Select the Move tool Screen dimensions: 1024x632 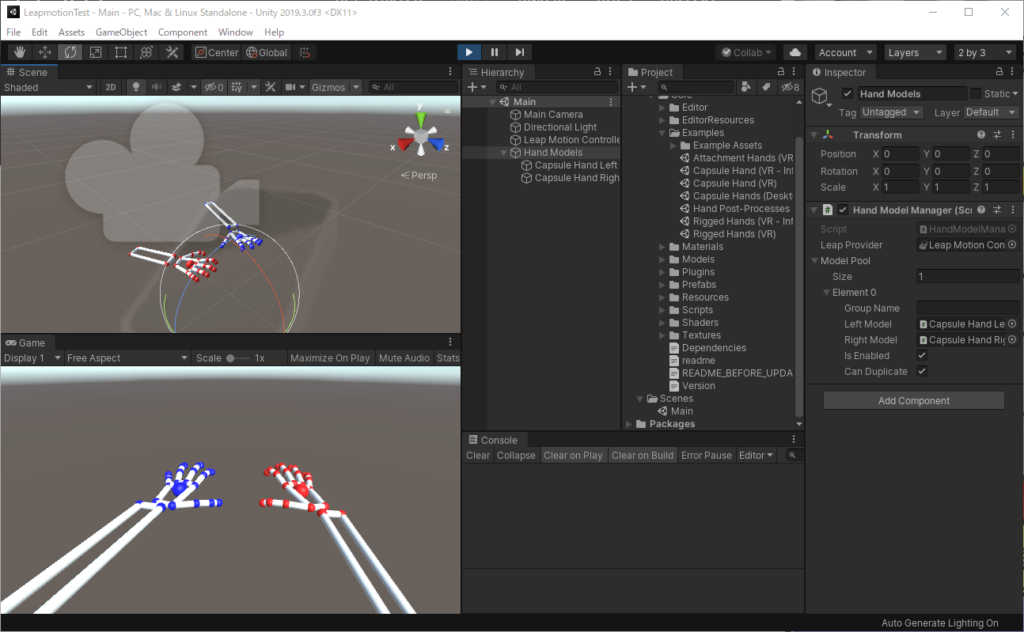(45, 52)
